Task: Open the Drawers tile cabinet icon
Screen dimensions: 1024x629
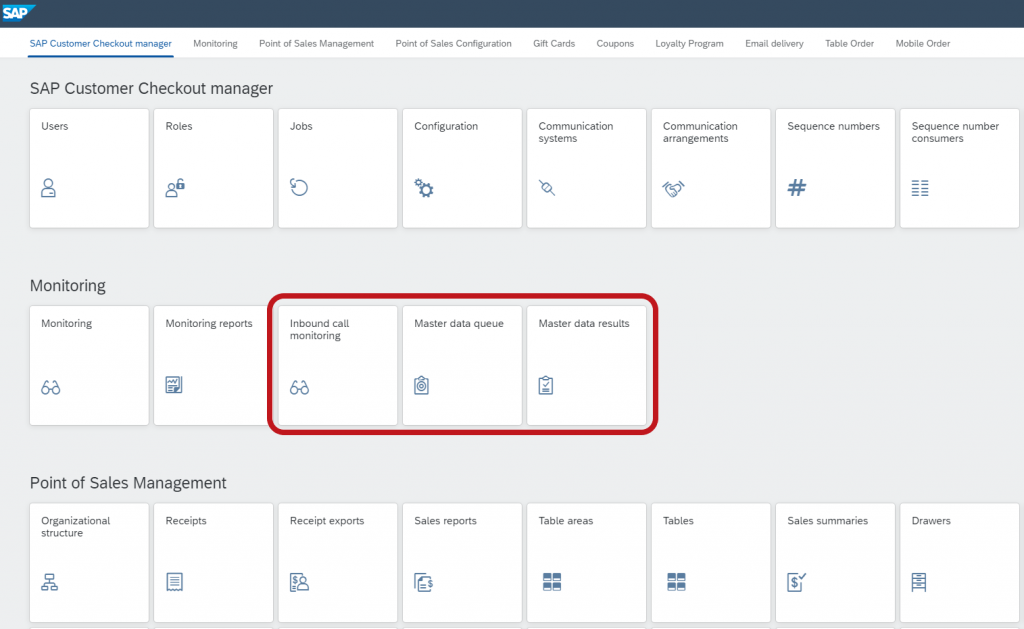Action: tap(919, 582)
